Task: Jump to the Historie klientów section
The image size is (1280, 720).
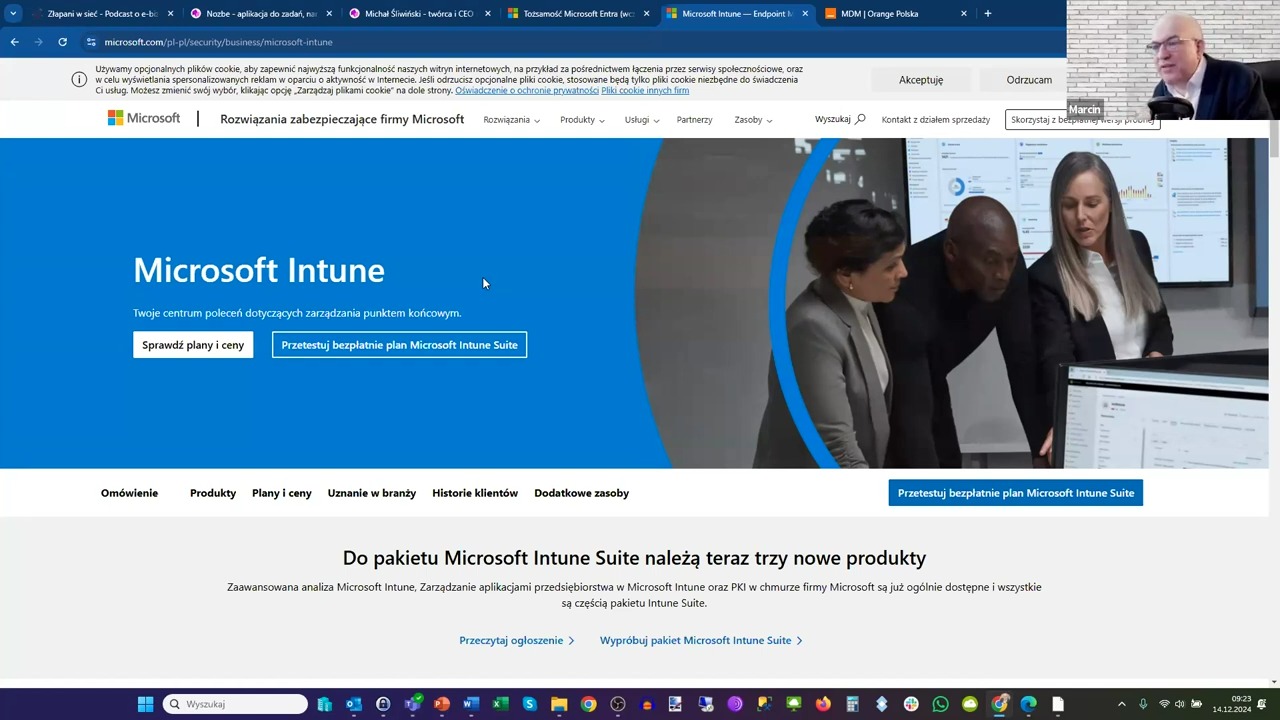Action: [475, 493]
